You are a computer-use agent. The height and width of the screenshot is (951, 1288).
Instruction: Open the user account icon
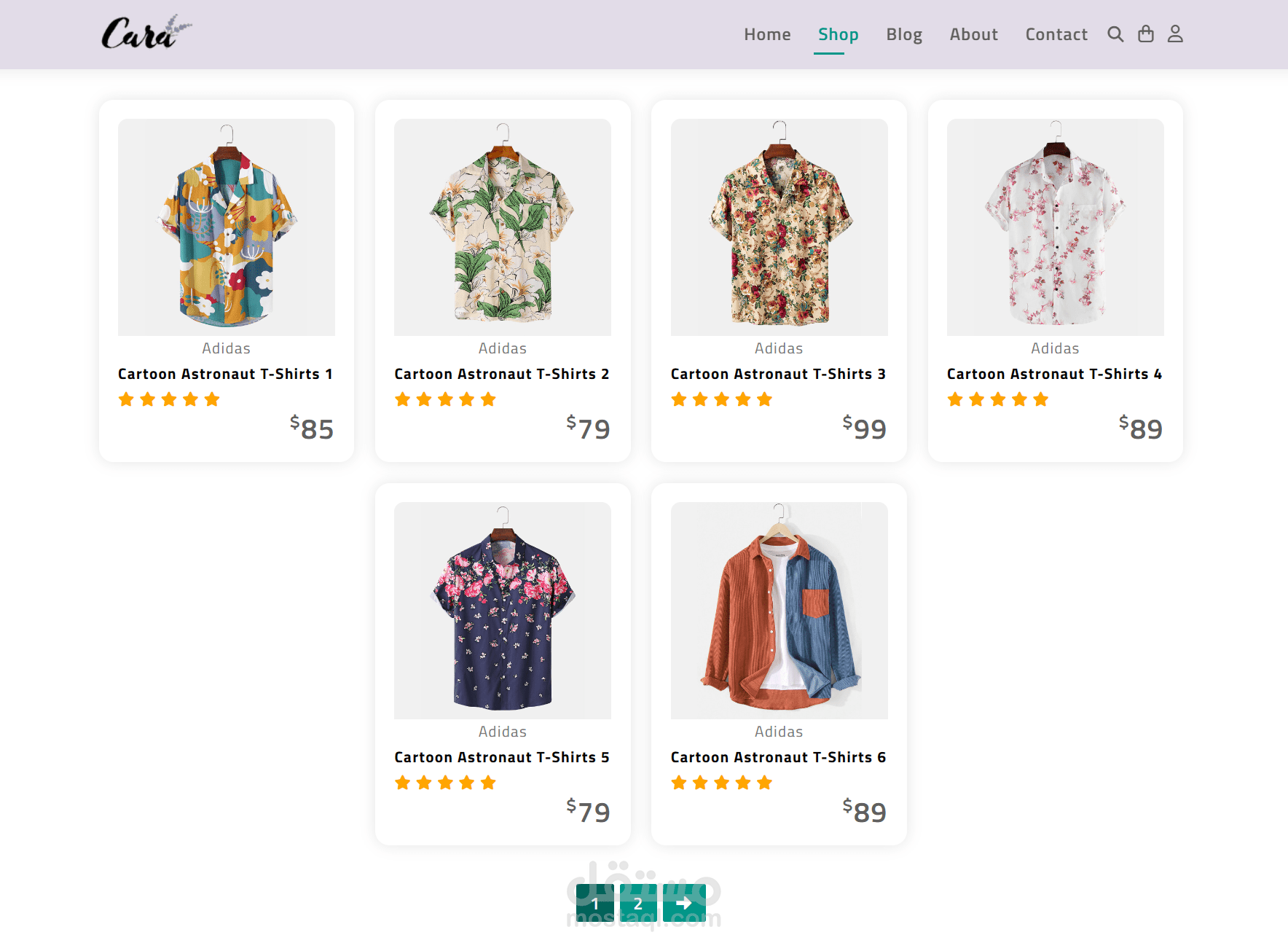point(1175,34)
